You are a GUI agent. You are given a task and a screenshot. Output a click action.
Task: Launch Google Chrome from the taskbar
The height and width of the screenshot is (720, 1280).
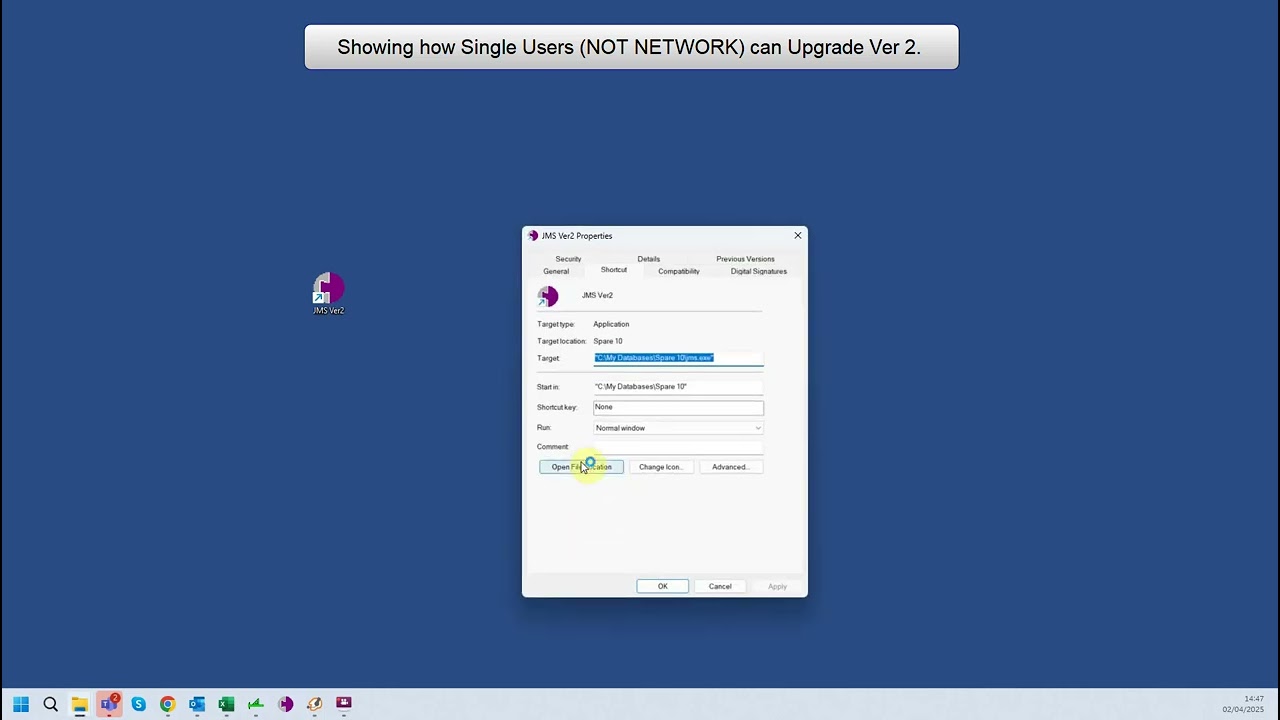pos(167,704)
